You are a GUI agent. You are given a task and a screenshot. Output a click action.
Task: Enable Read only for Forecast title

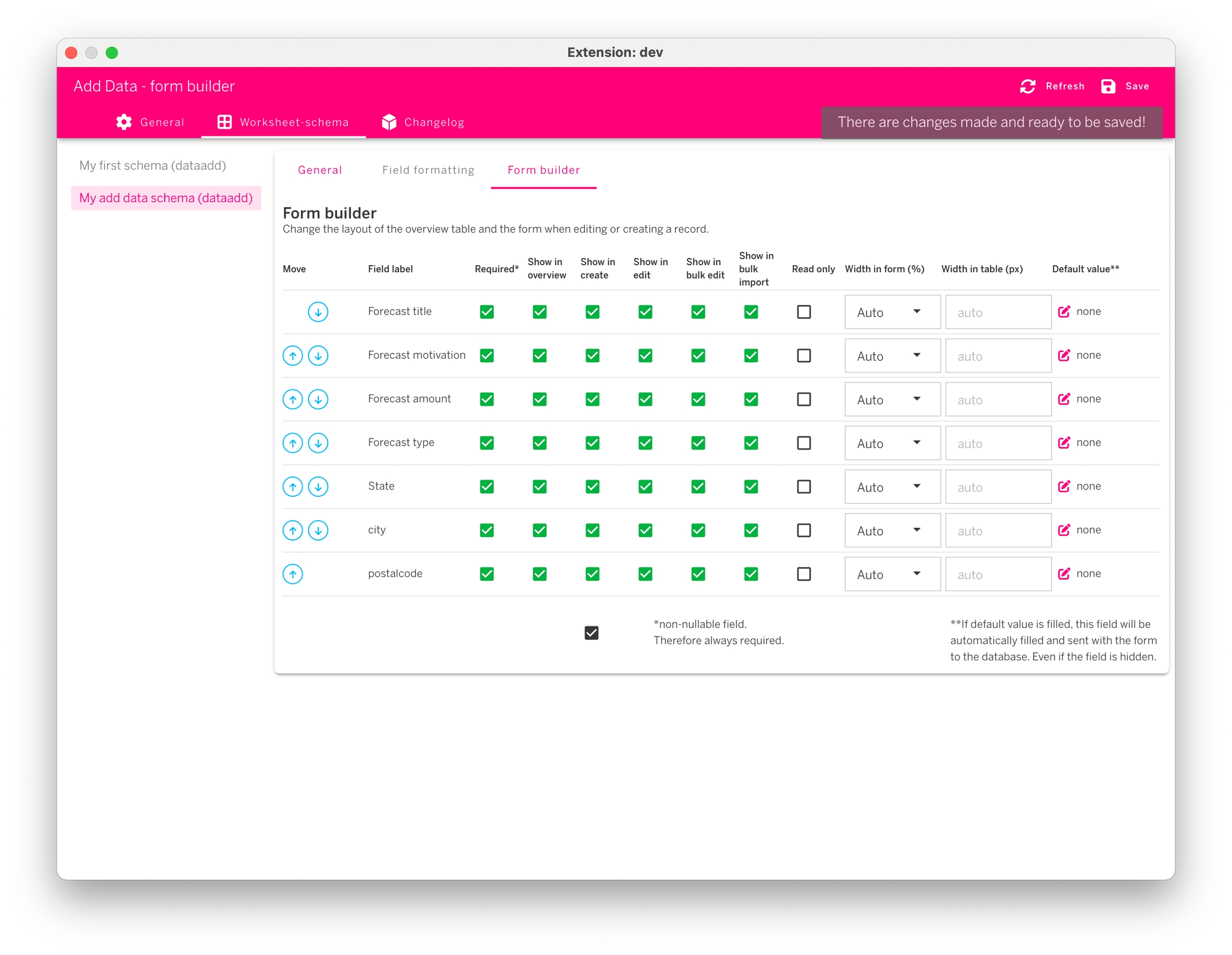804,312
